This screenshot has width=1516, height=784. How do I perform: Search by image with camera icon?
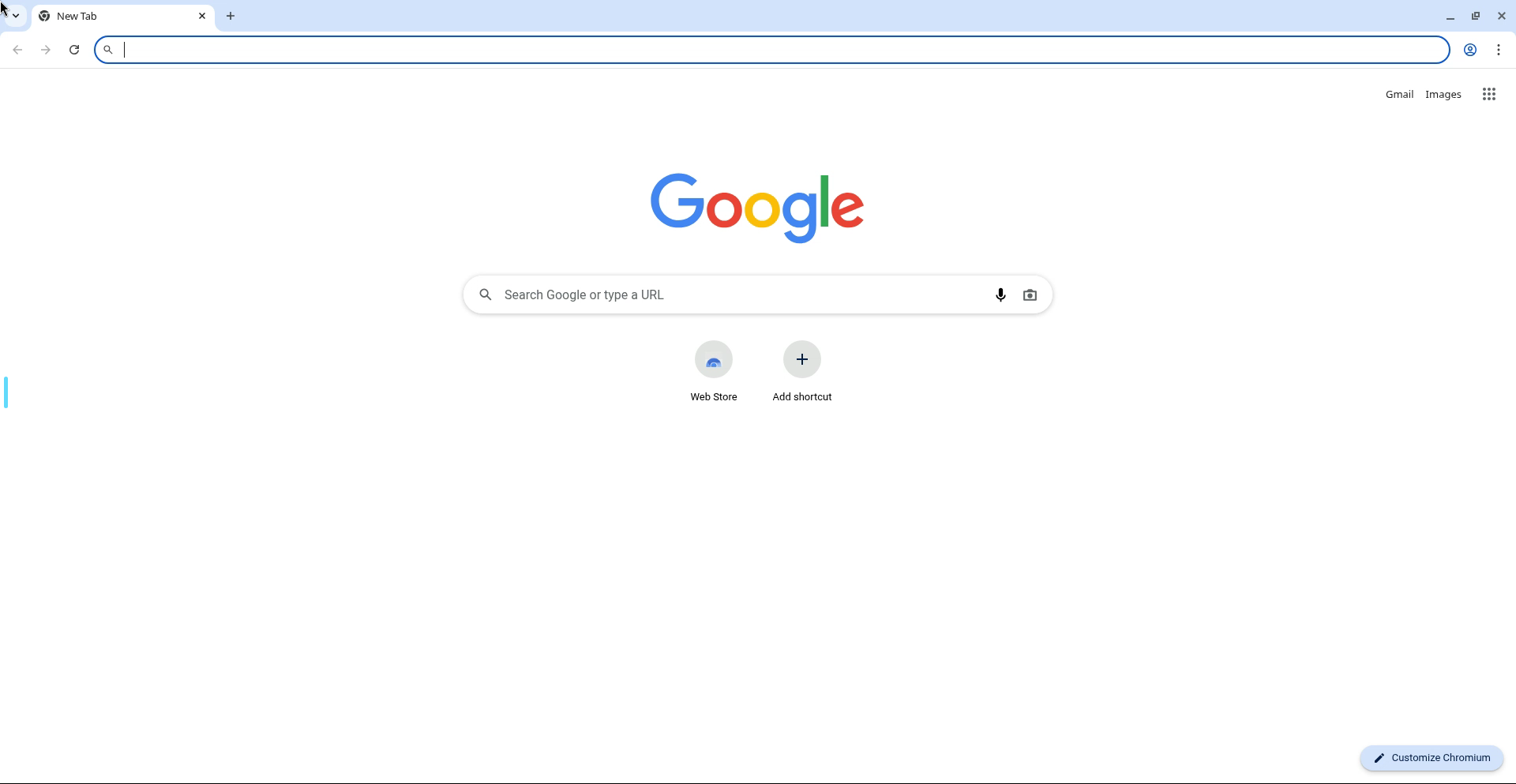point(1030,294)
